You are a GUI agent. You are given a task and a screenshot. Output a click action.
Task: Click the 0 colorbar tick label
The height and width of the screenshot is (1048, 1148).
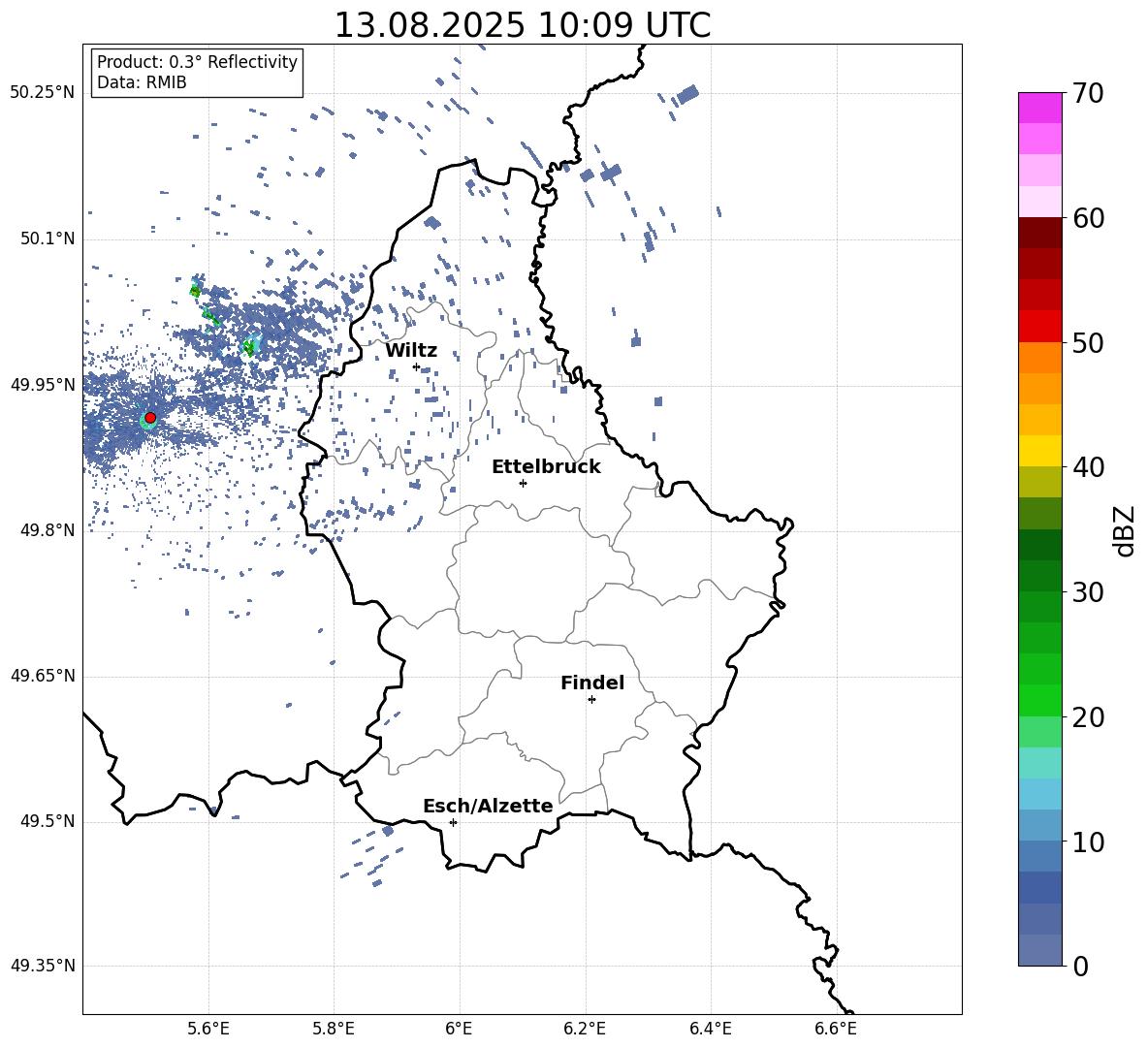(x=1080, y=966)
